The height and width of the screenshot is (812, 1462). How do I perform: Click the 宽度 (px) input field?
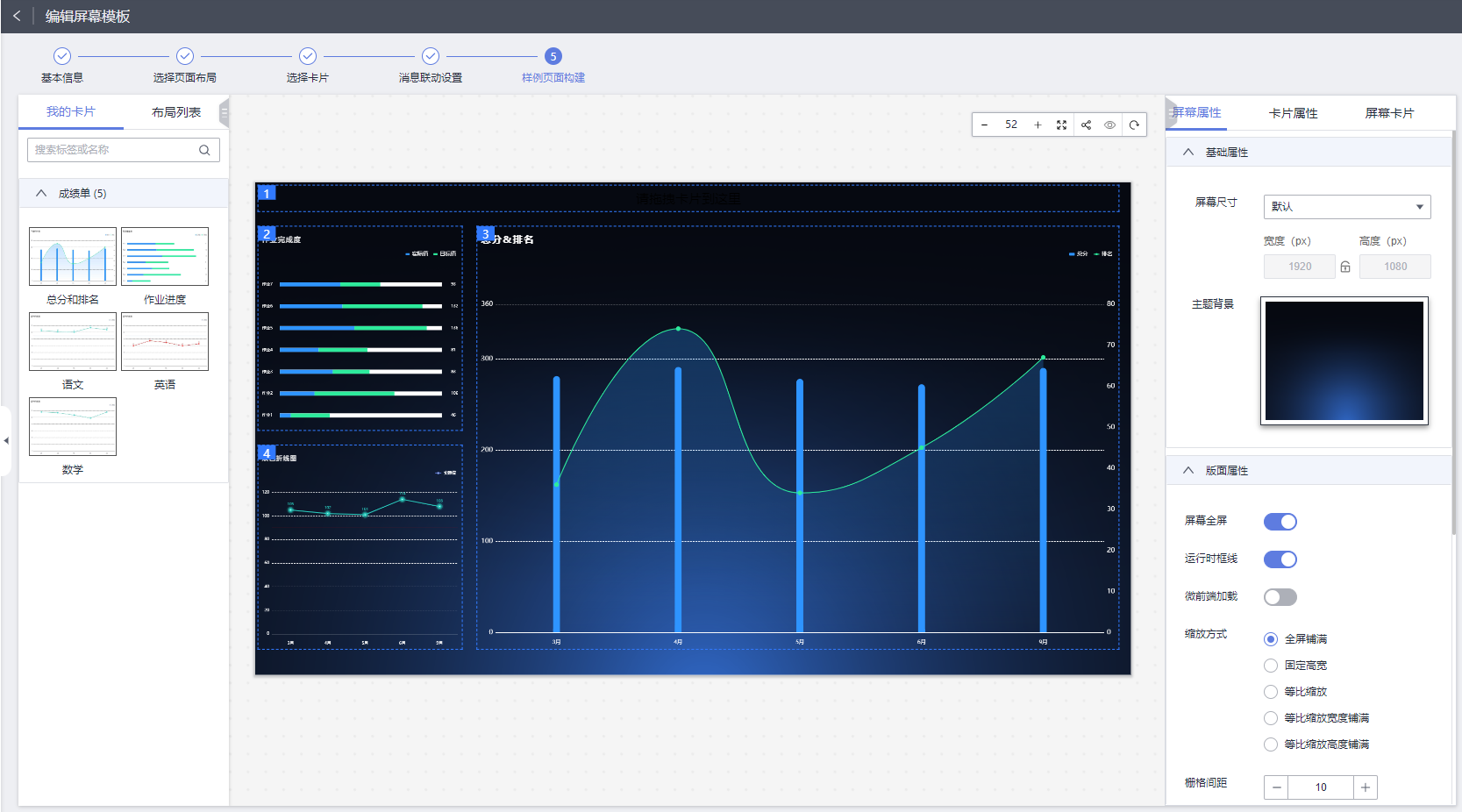1300,267
